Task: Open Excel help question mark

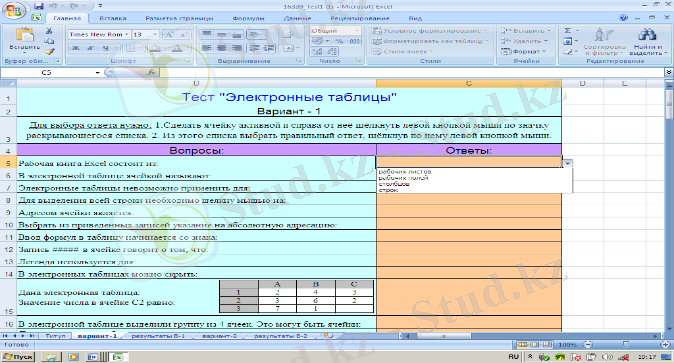Action: click(x=624, y=18)
